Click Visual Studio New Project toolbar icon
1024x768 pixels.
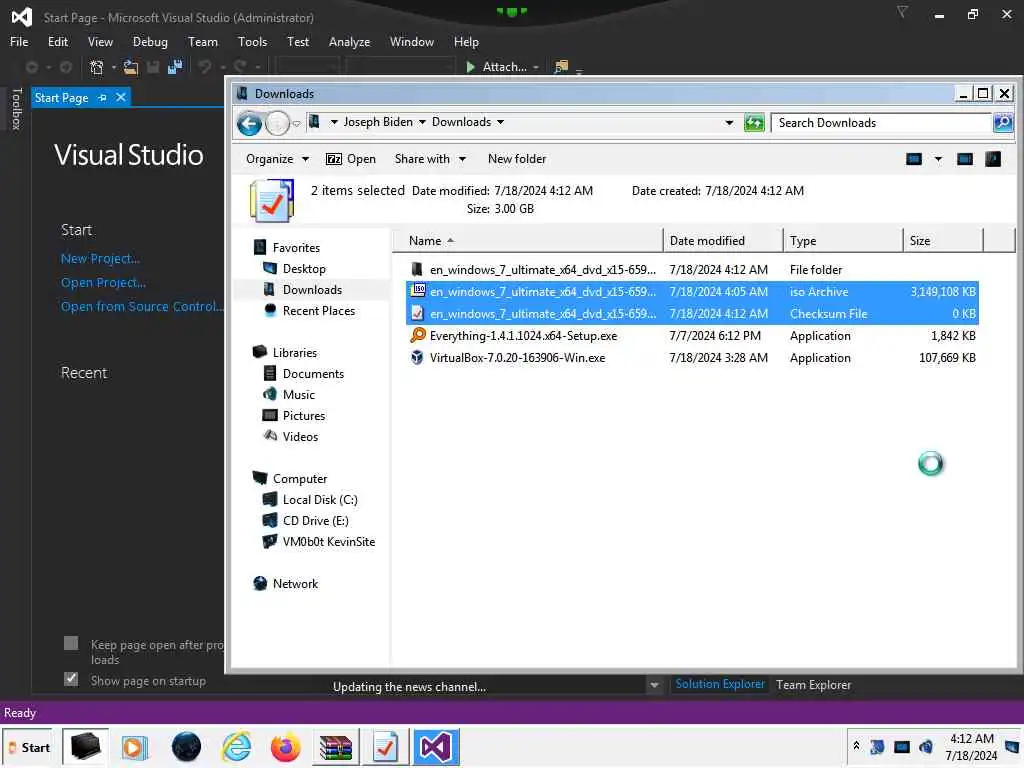click(97, 67)
